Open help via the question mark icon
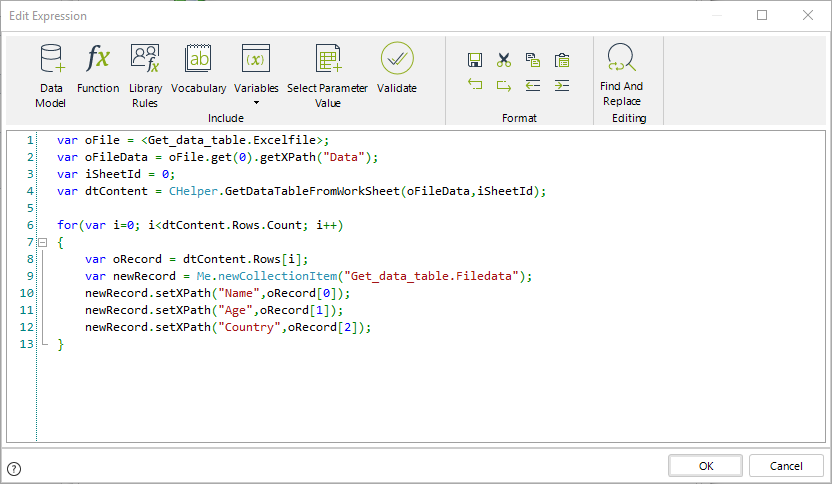The width and height of the screenshot is (832, 484). point(14,468)
